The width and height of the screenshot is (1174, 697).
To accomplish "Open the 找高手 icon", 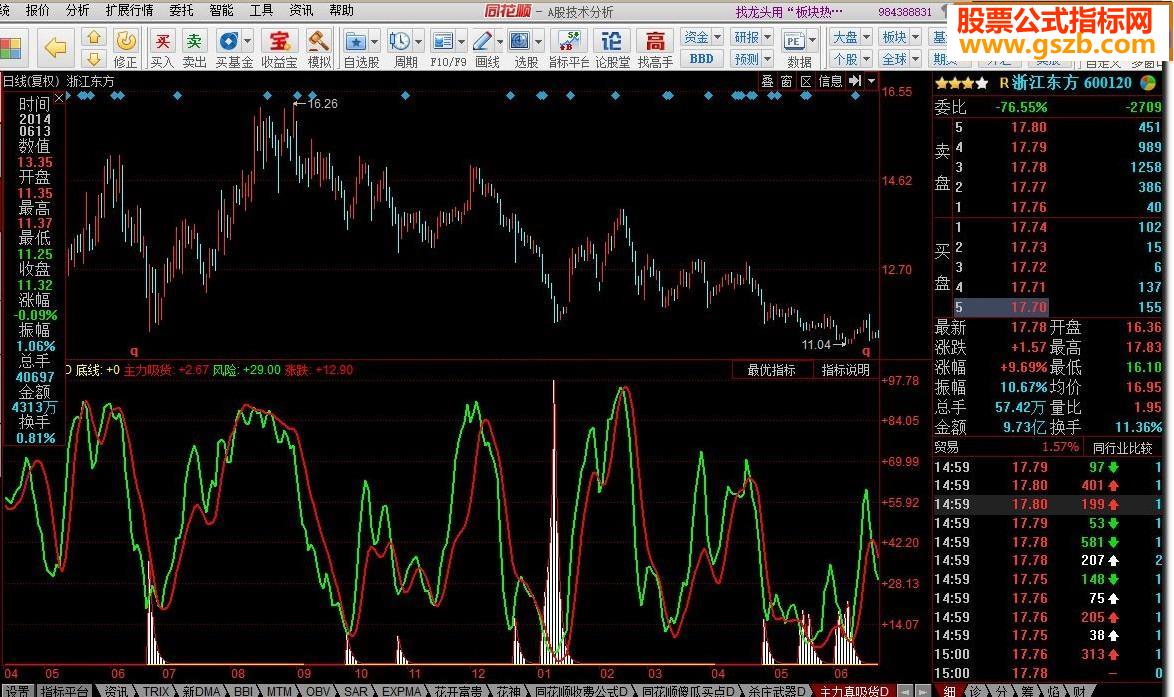I will [655, 41].
